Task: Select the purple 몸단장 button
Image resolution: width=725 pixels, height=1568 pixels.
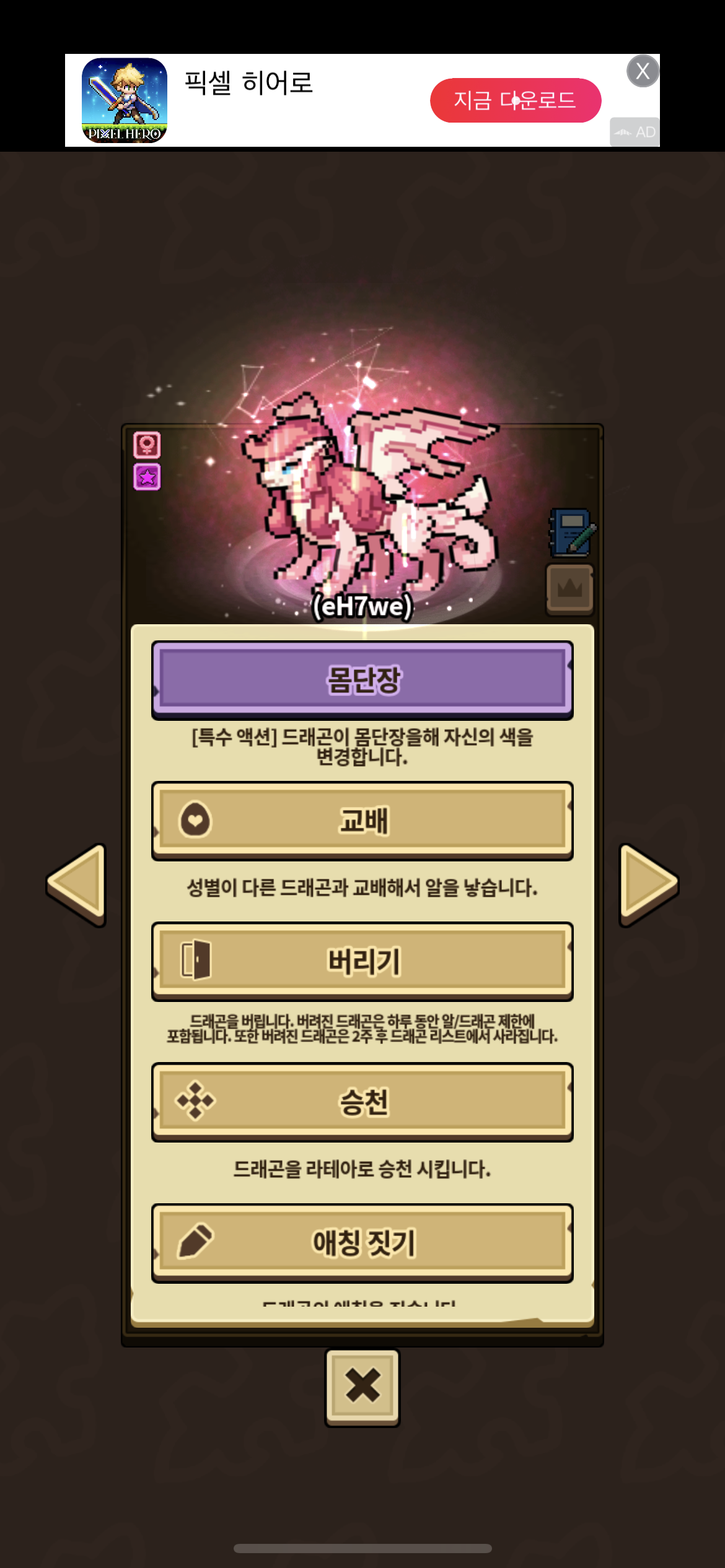Action: [x=362, y=680]
